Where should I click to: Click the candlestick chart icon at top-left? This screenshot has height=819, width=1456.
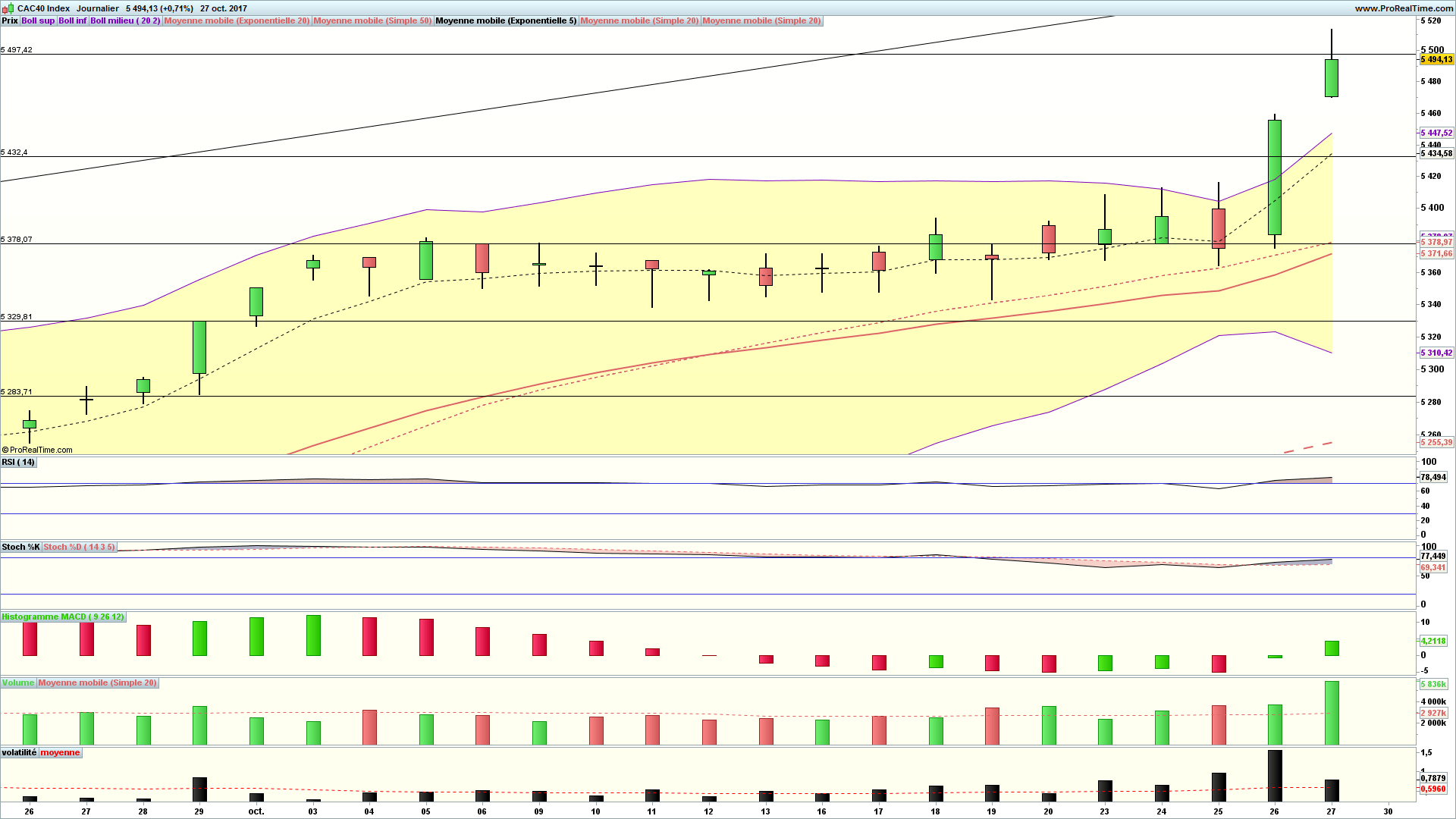click(5, 8)
